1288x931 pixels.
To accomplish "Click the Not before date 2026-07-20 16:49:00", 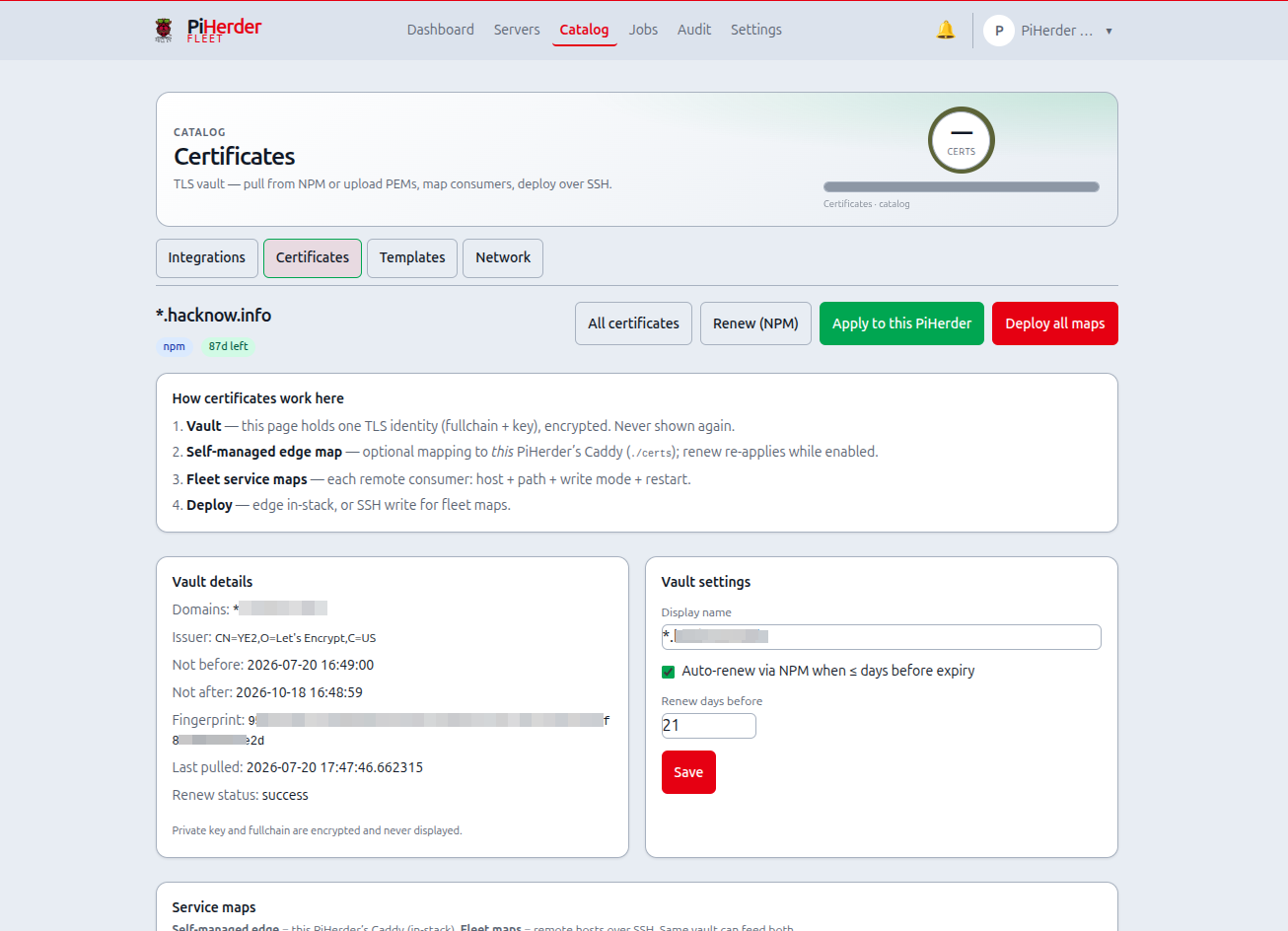I will (x=311, y=665).
